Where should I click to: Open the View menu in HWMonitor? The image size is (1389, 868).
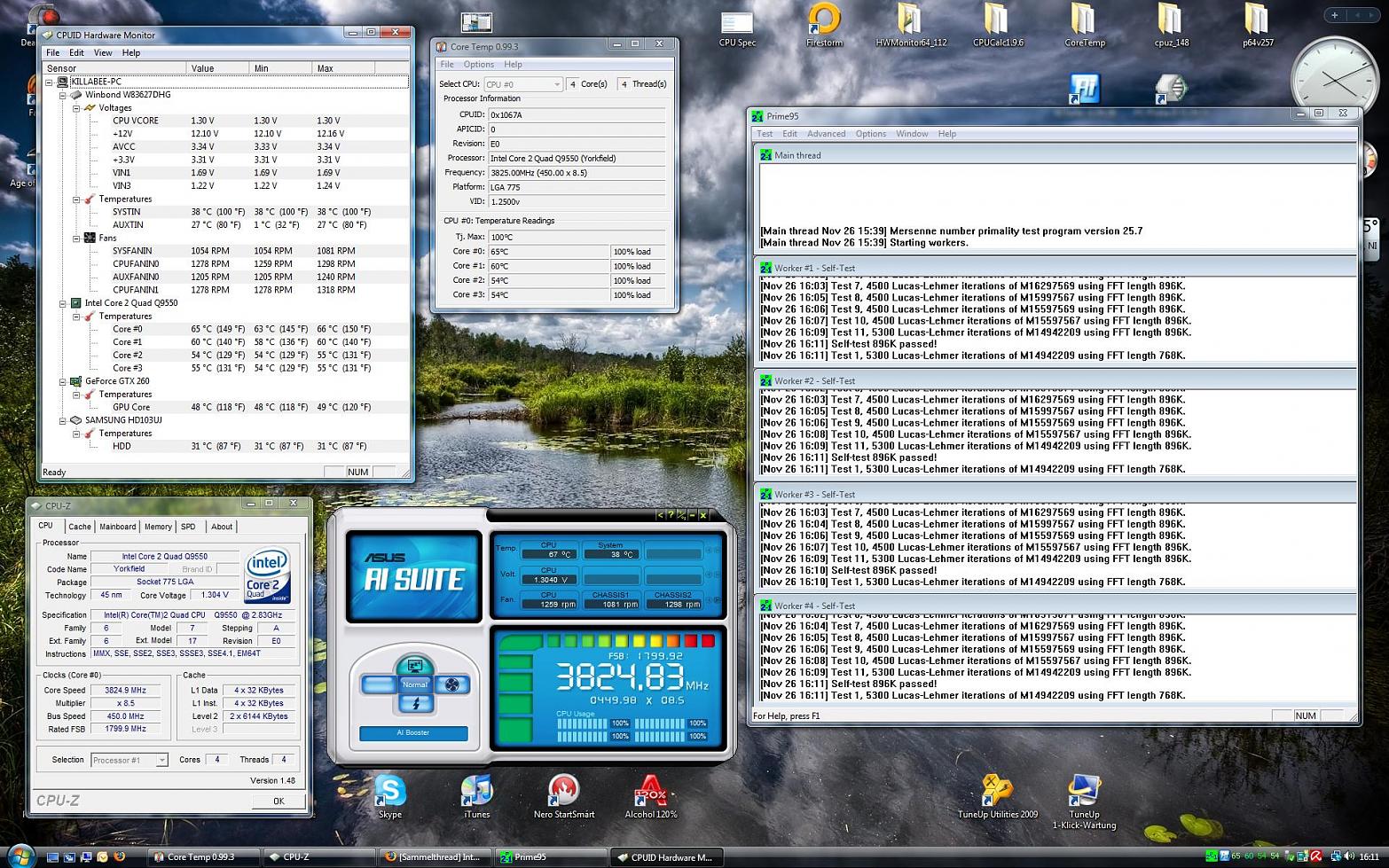[x=103, y=53]
